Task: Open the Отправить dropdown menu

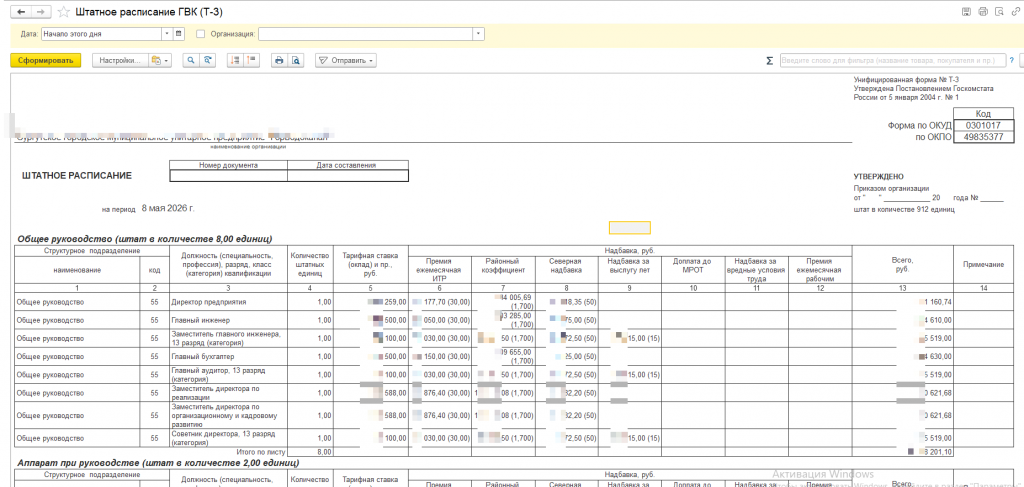Action: click(346, 60)
